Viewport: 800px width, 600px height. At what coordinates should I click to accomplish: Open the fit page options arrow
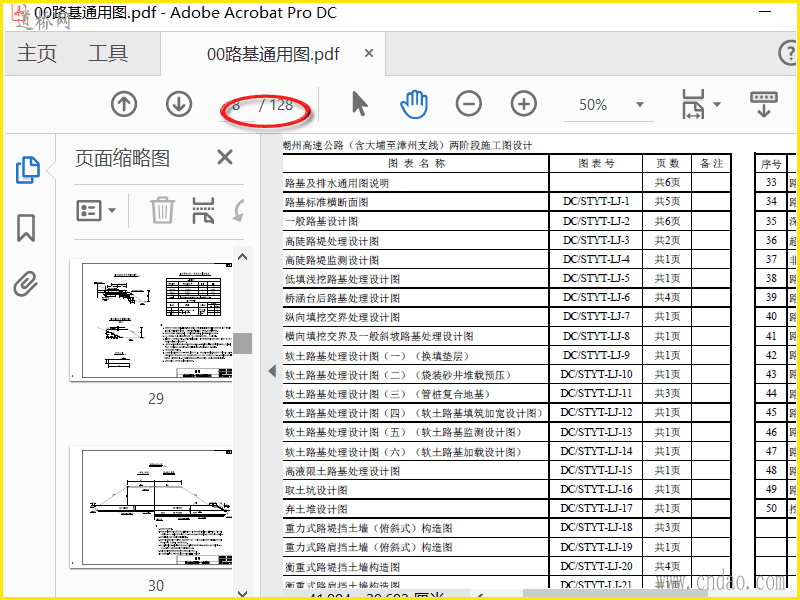[717, 105]
